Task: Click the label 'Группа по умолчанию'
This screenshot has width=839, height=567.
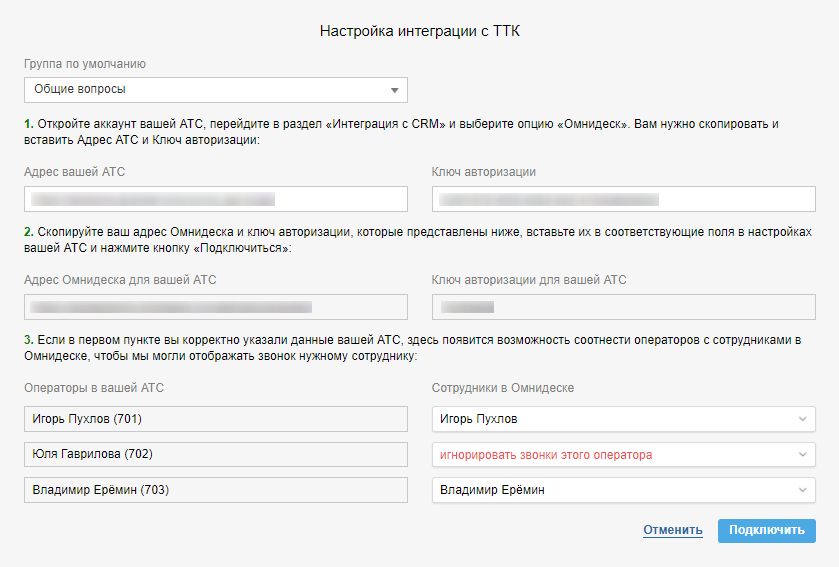Action: 85,64
